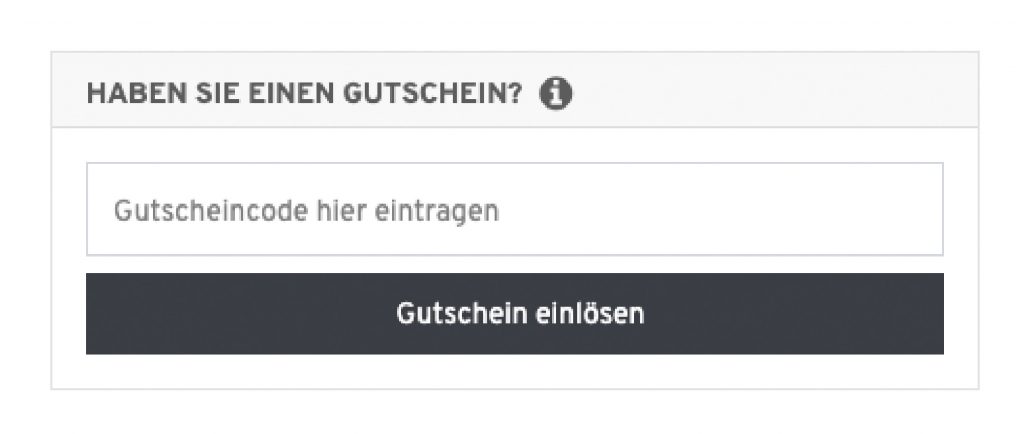Click the HABEN SIE EINEN GUTSCHEIN? heading
Screen dimensions: 1024x434
[x=304, y=94]
